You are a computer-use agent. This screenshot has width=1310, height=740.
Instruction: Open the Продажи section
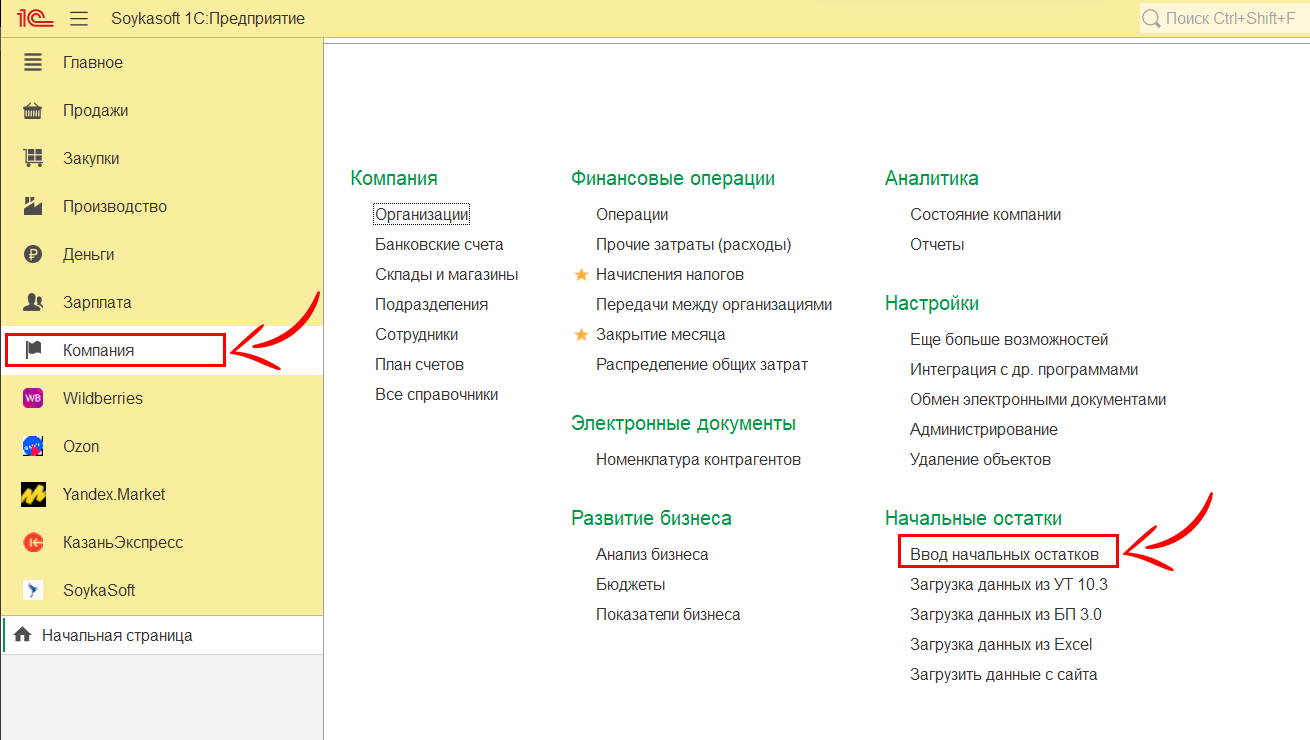[x=161, y=110]
